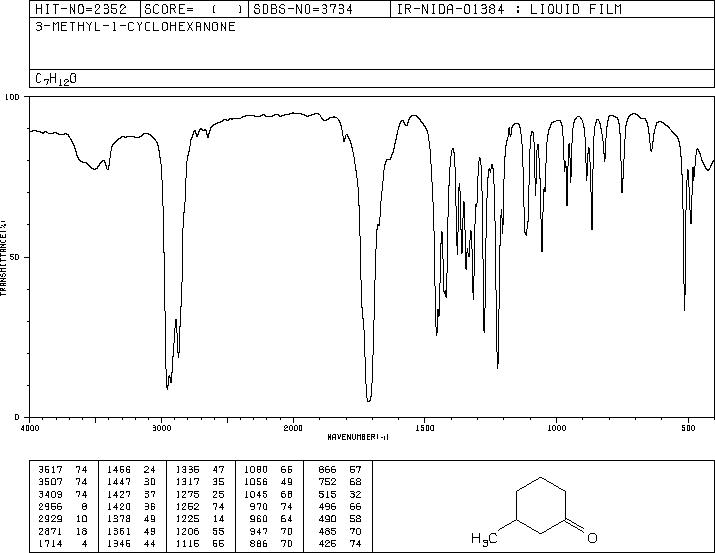This screenshot has height=553, width=715.
Task: Click the 1317 peak table entry
Action: pyautogui.click(x=200, y=481)
